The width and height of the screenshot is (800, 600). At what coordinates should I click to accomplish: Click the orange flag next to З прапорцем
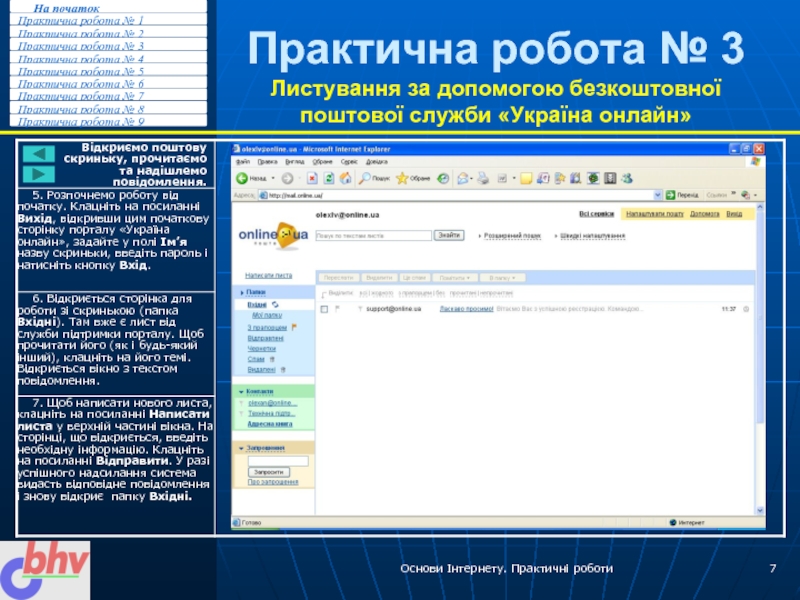click(294, 327)
